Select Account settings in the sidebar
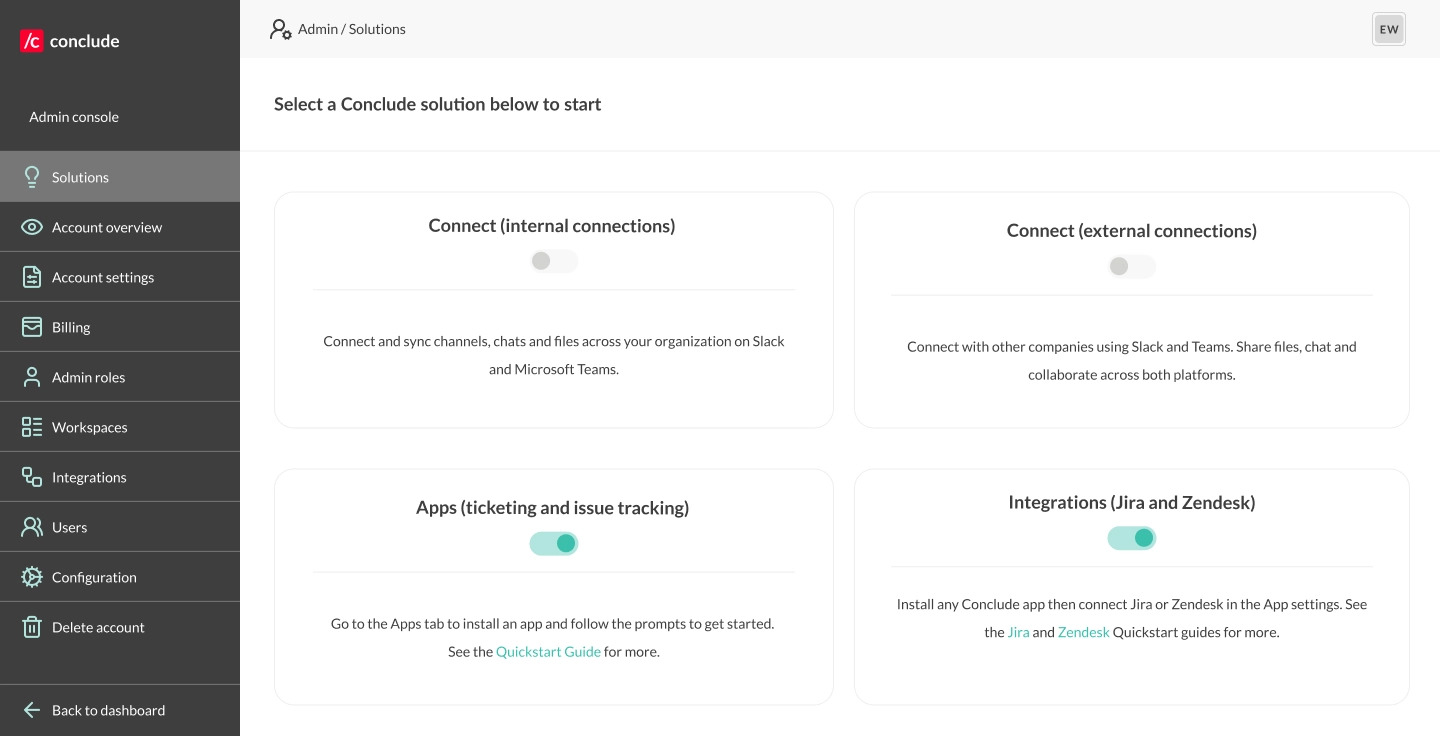 pyautogui.click(x=103, y=276)
